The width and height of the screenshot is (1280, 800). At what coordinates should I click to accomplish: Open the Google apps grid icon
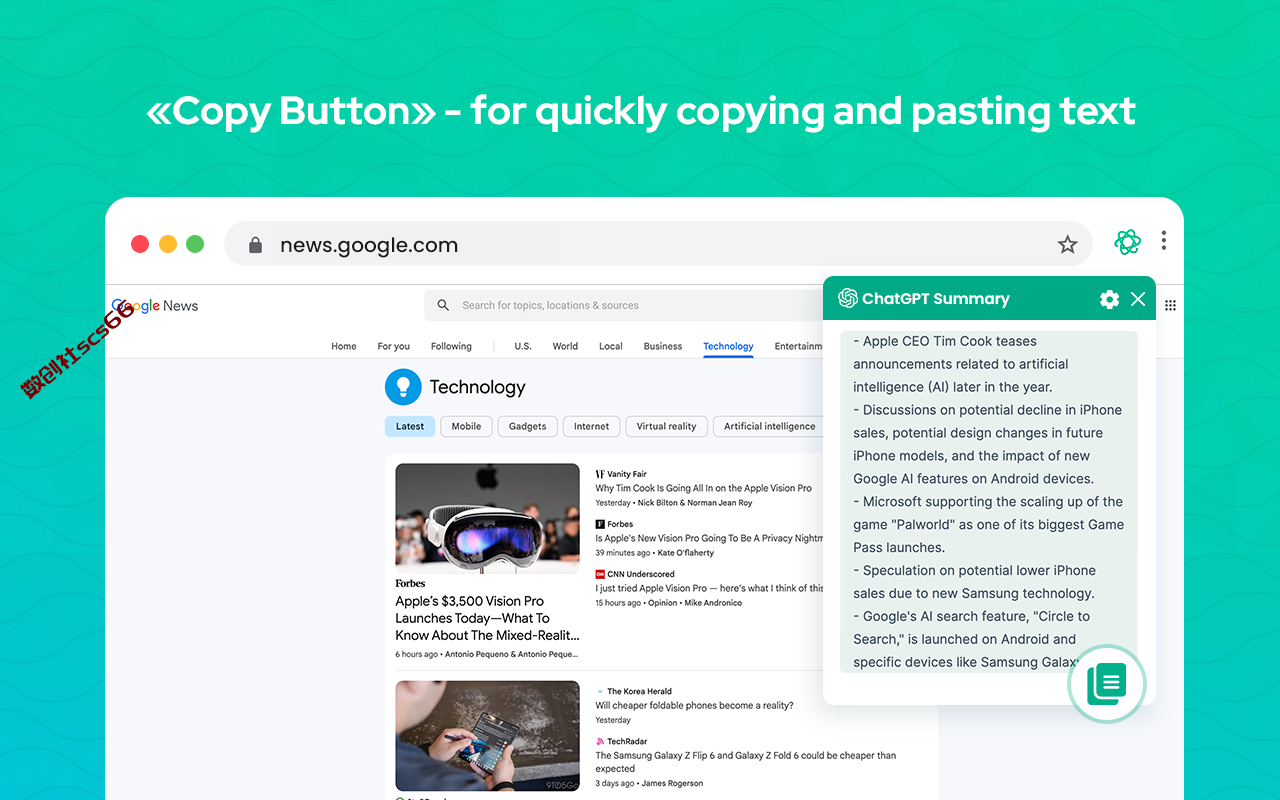pos(1170,305)
